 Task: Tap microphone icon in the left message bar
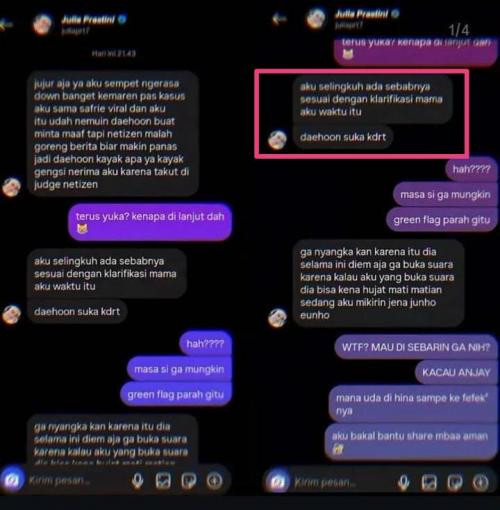(137, 481)
